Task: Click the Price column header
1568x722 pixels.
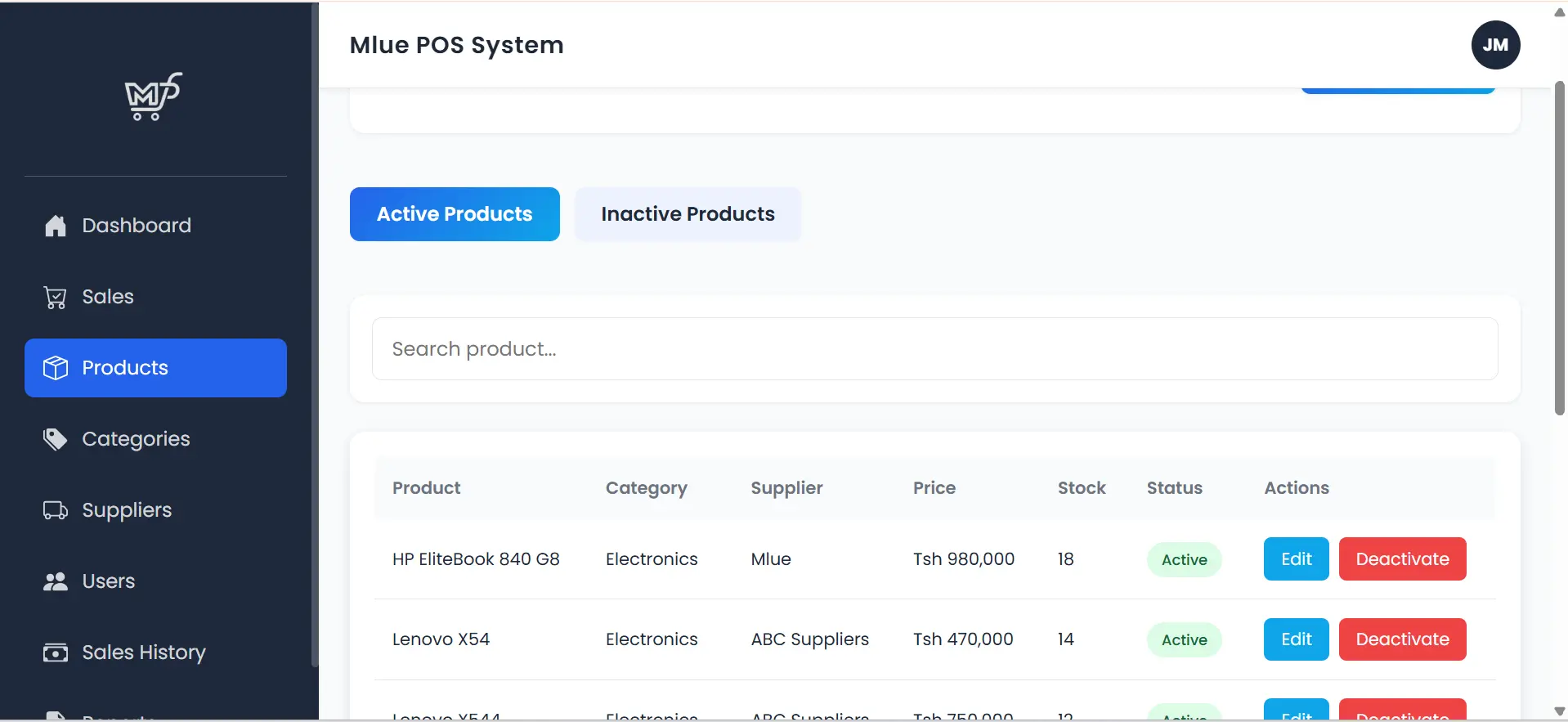Action: click(x=934, y=488)
